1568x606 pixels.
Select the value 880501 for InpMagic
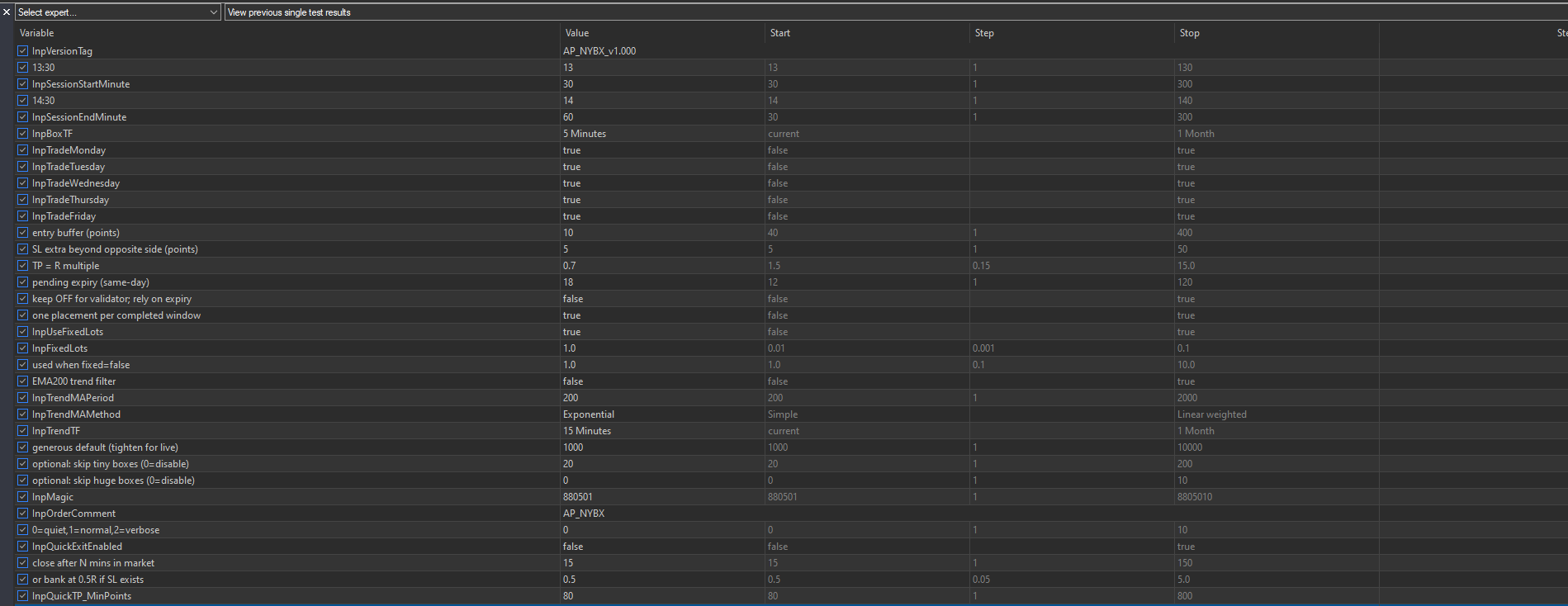[x=662, y=497]
